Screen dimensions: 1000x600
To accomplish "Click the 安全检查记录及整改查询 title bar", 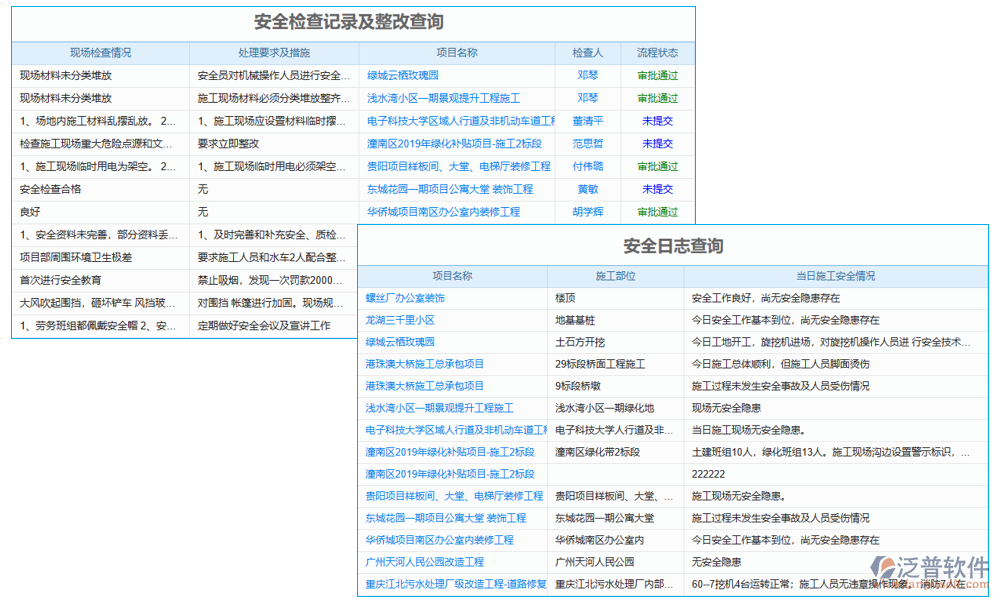I will 353,19.
